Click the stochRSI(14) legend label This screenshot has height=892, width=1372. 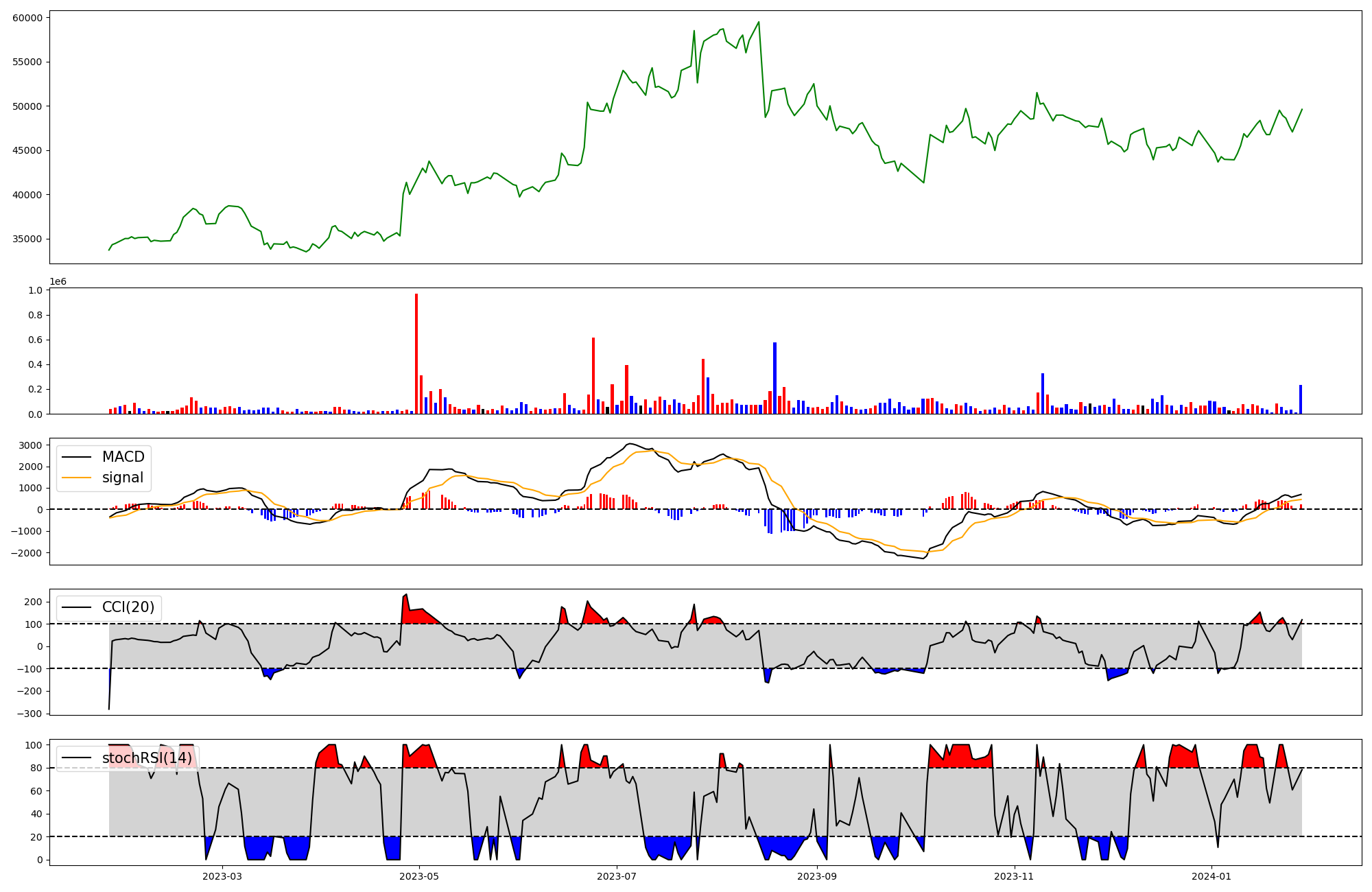[x=147, y=758]
